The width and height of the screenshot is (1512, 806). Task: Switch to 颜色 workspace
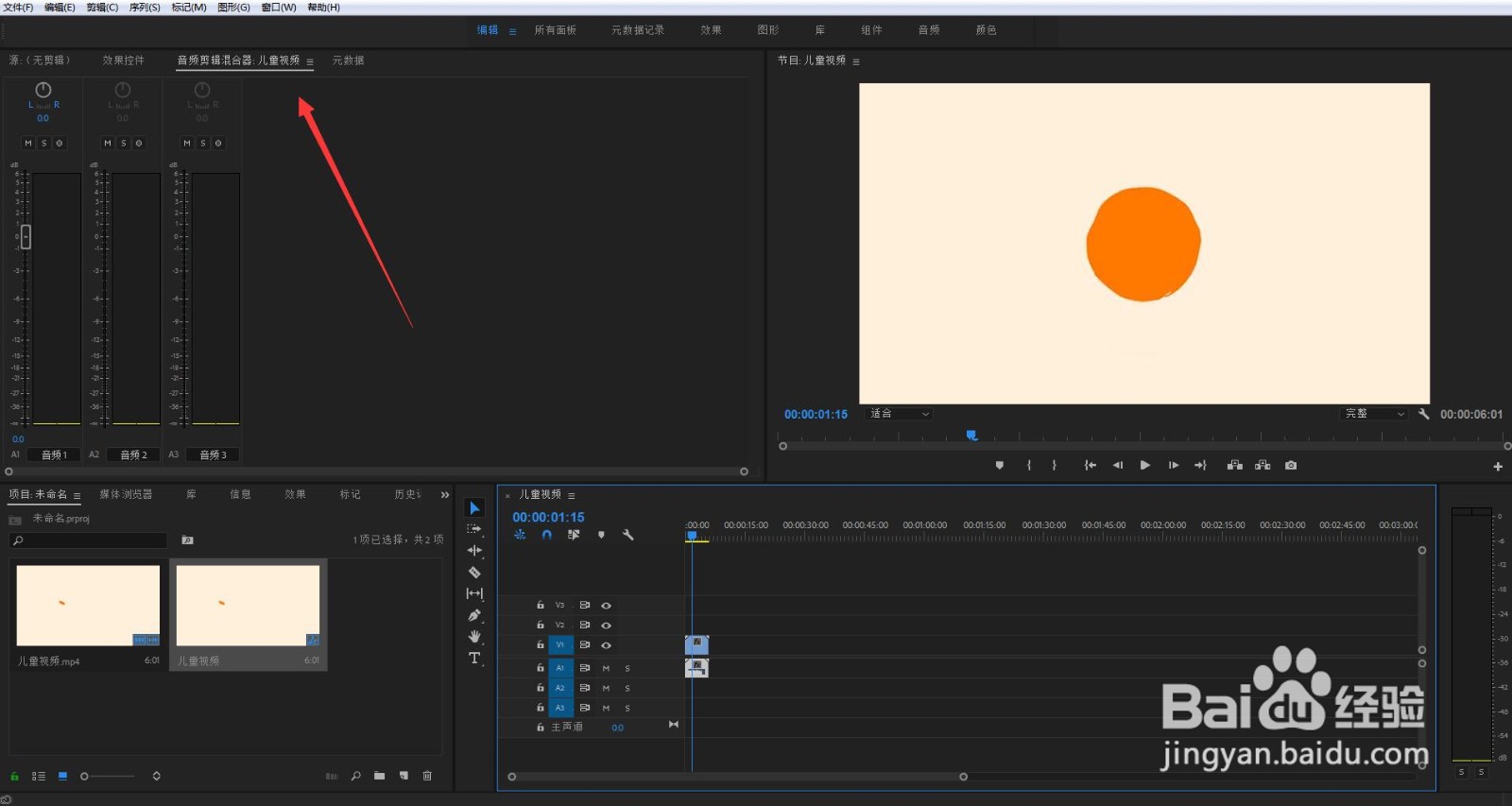click(987, 30)
